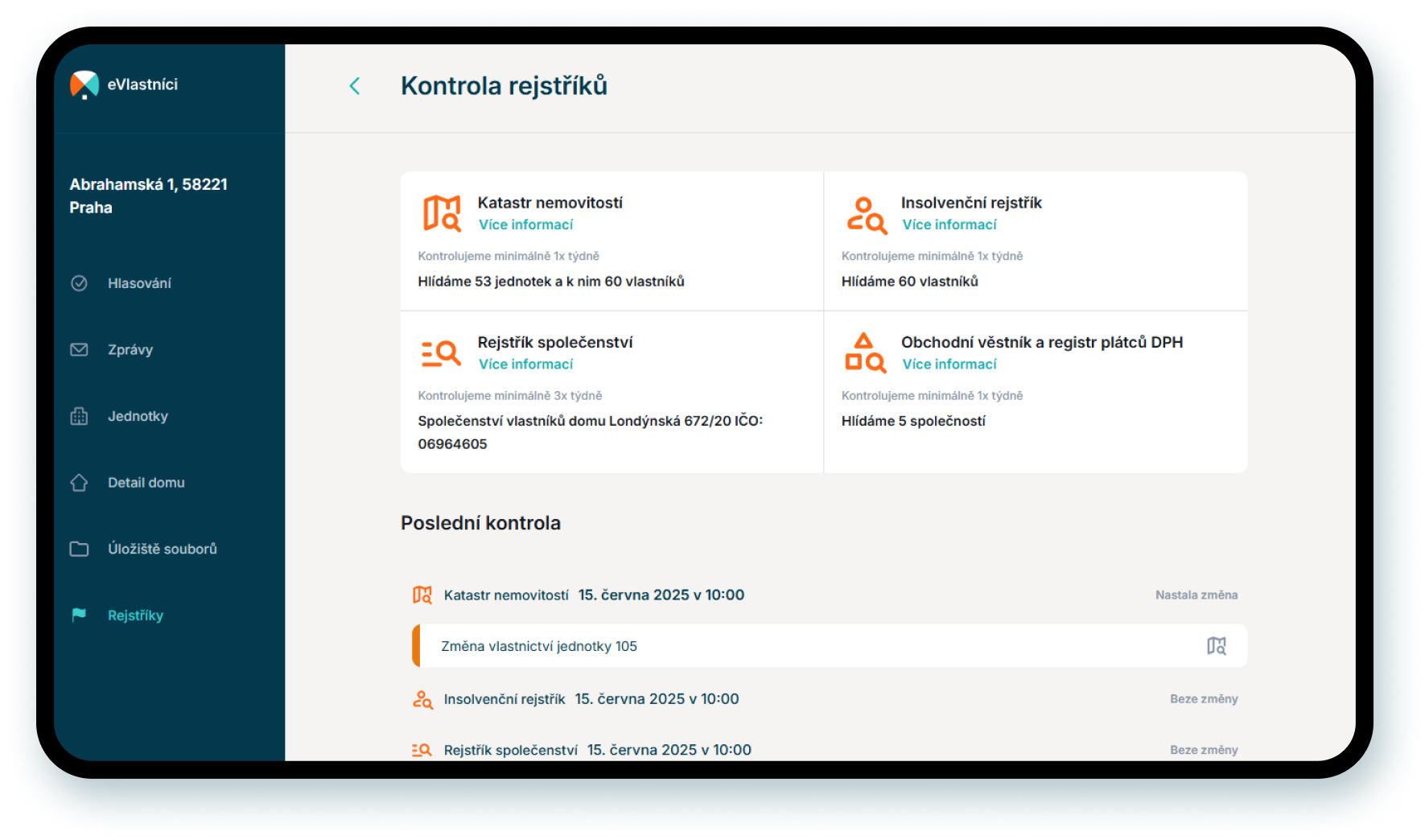
Task: Navigate to Detail domu
Action: click(x=146, y=482)
